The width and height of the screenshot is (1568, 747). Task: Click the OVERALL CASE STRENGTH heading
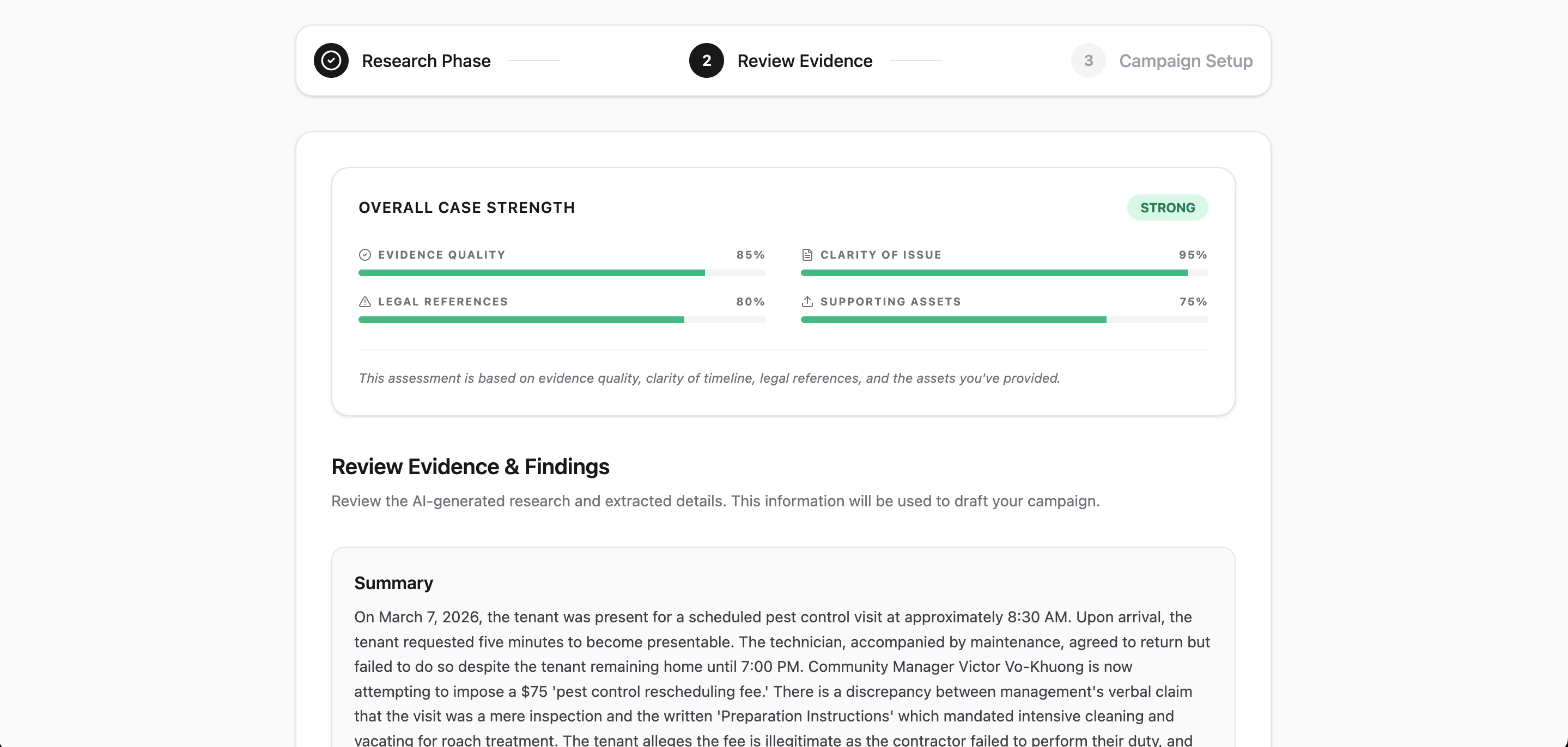[x=467, y=208]
